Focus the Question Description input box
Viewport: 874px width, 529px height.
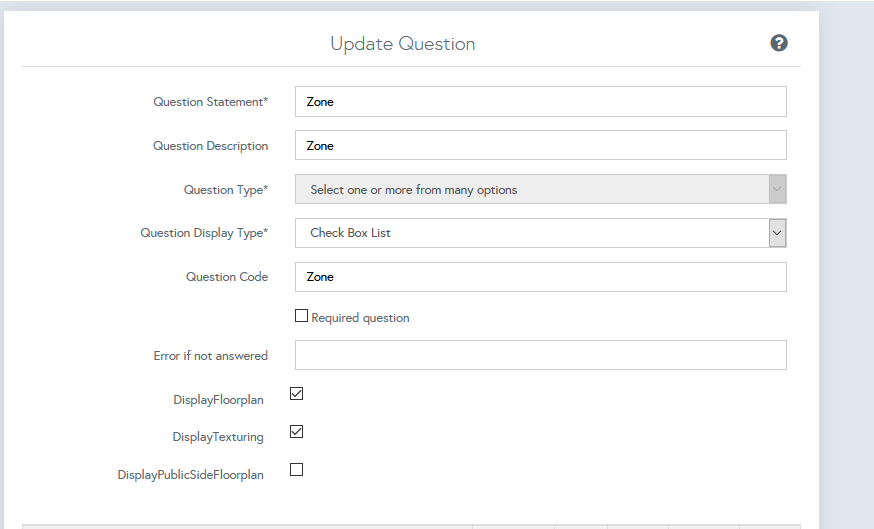pyautogui.click(x=540, y=146)
